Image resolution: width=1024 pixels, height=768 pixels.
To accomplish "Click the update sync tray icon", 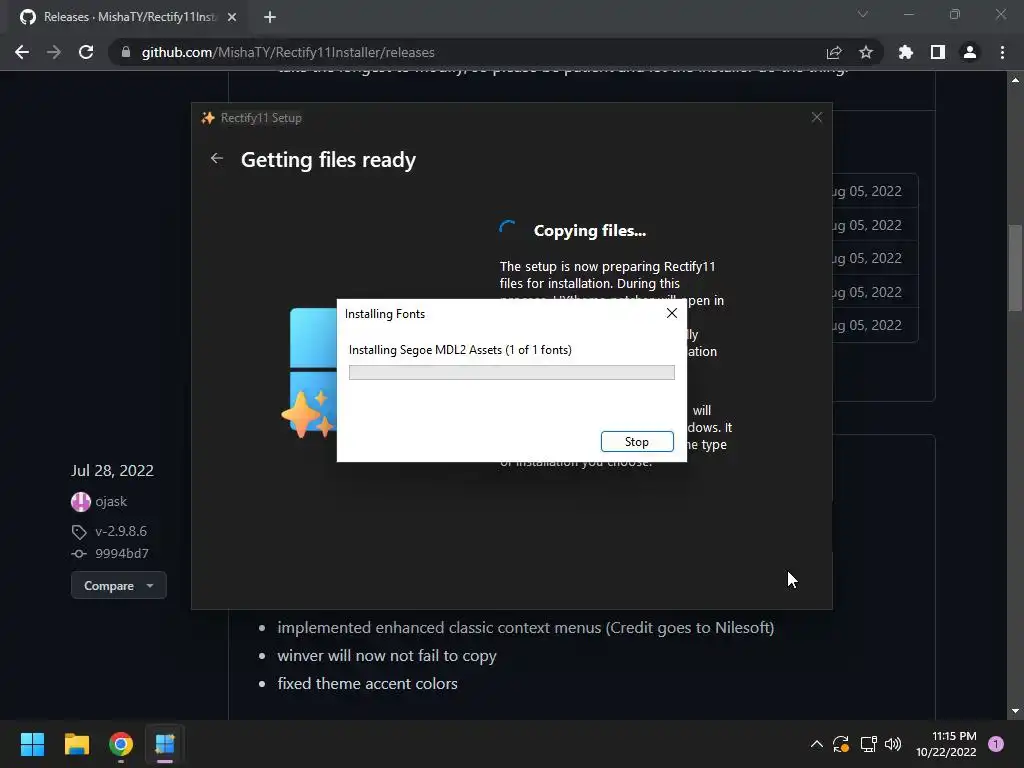I will 840,744.
